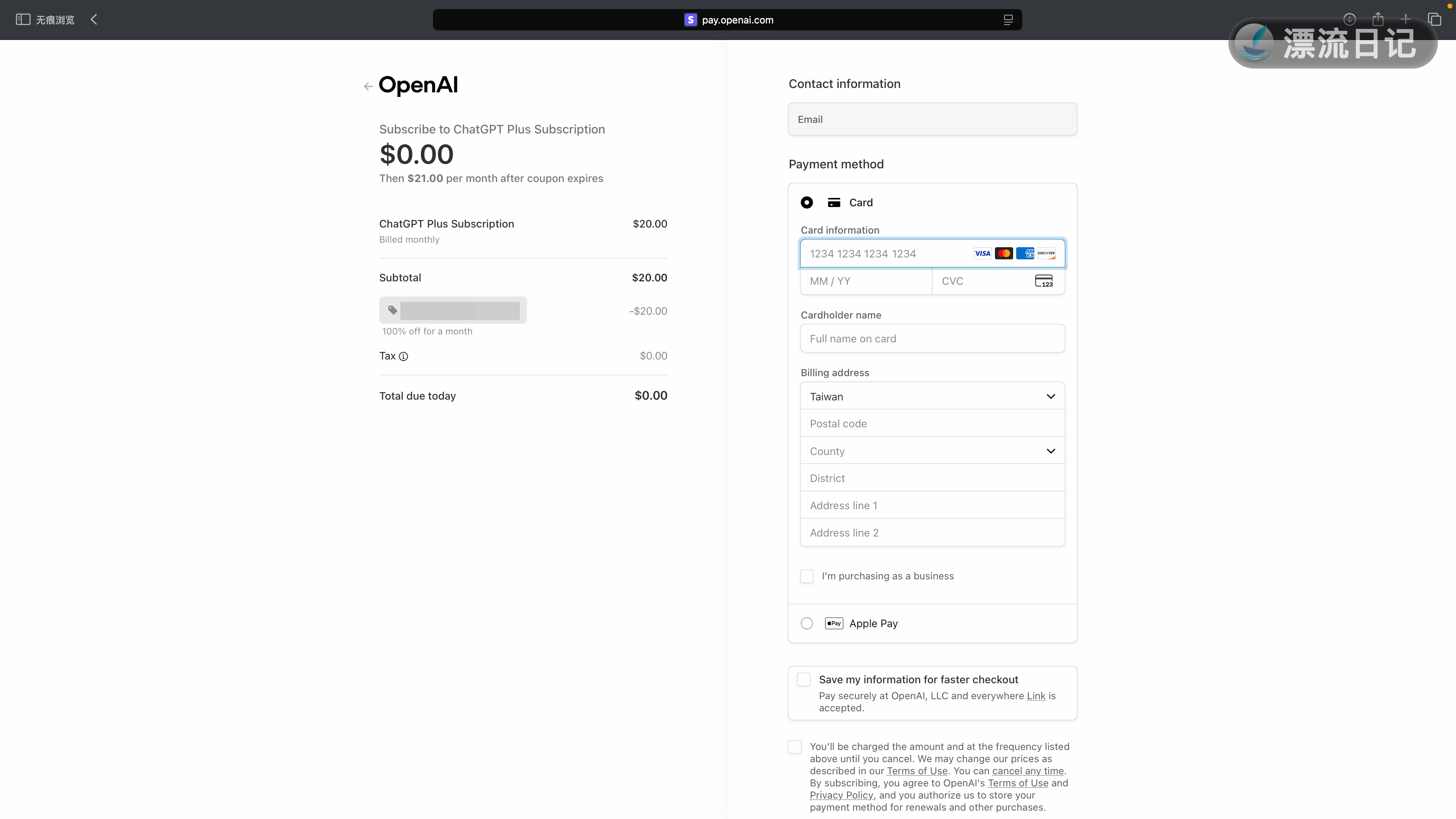Open the first Terms of Use link
The height and width of the screenshot is (819, 1456).
point(917,771)
